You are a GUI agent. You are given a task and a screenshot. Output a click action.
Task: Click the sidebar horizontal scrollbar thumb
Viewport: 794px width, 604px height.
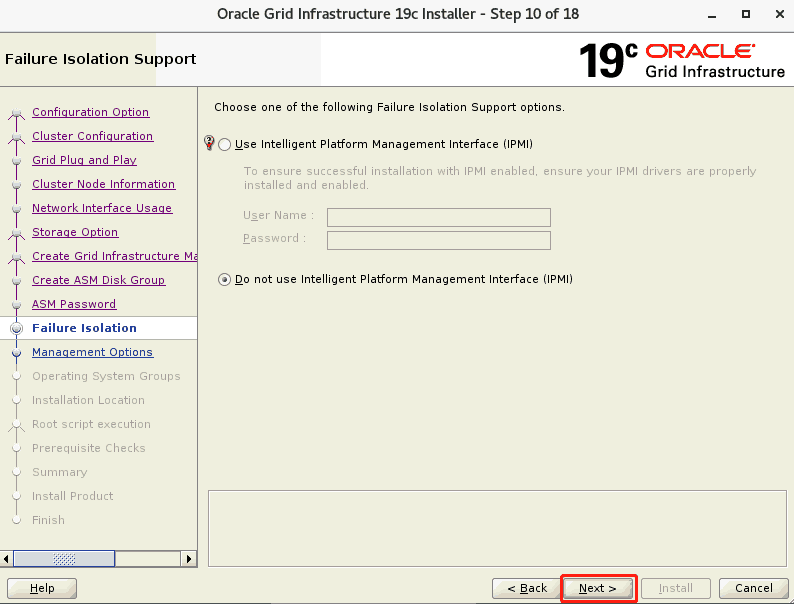pyautogui.click(x=64, y=559)
